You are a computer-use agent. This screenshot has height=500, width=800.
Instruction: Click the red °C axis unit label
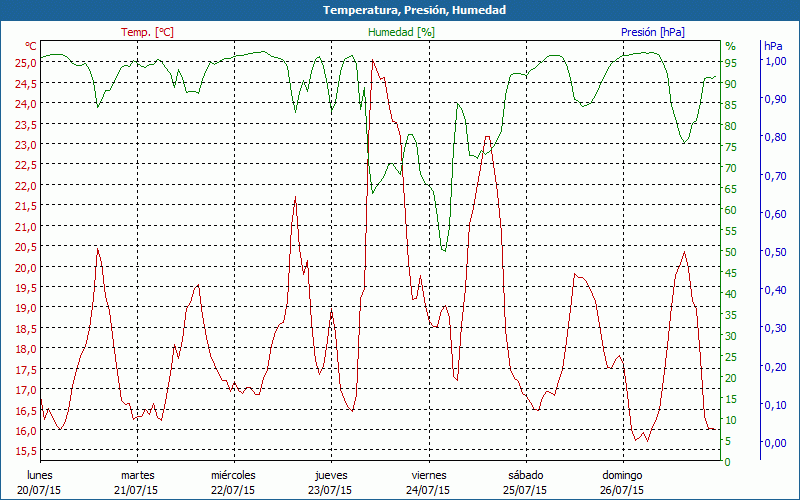pos(31,46)
